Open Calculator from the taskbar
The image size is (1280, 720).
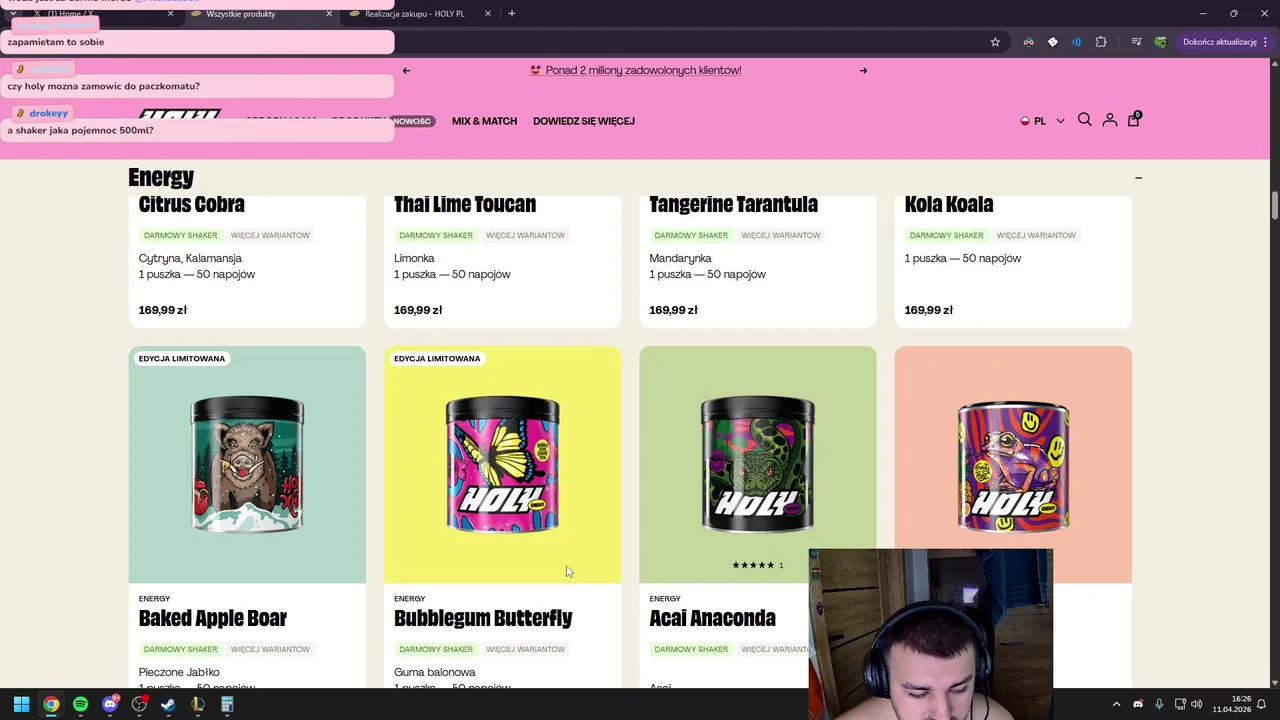[x=227, y=704]
